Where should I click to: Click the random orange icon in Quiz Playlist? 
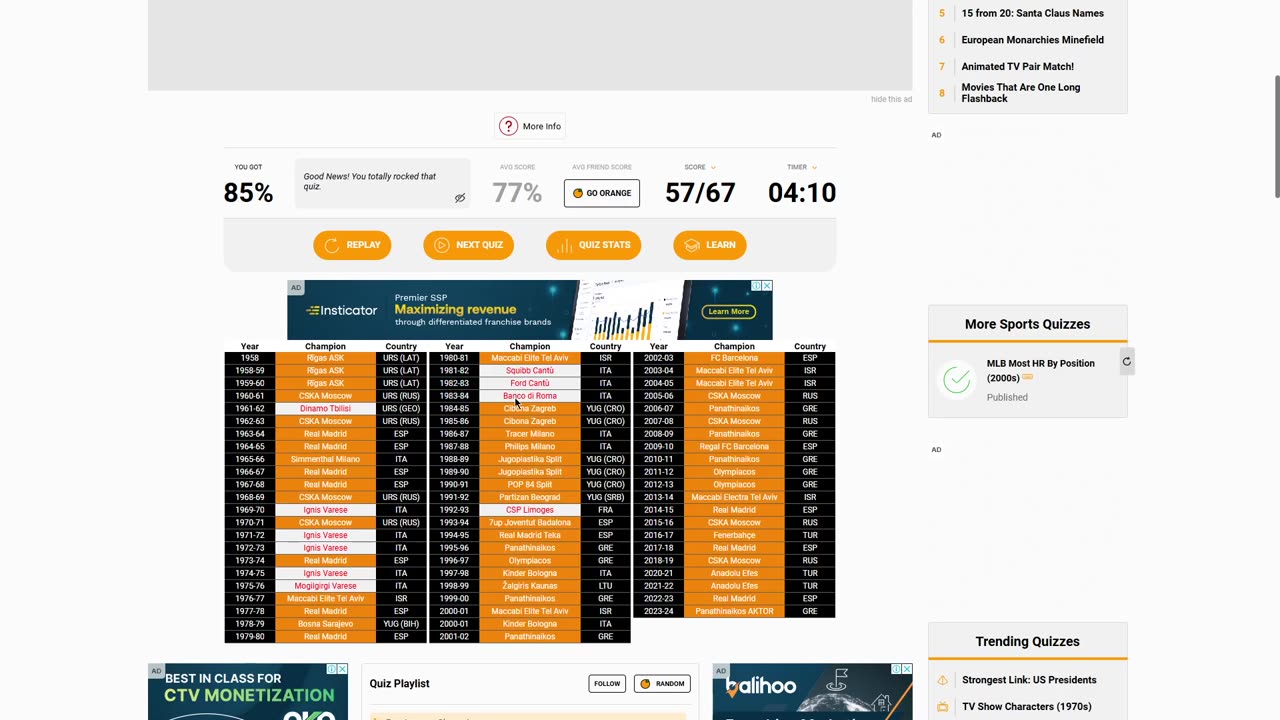tap(645, 684)
